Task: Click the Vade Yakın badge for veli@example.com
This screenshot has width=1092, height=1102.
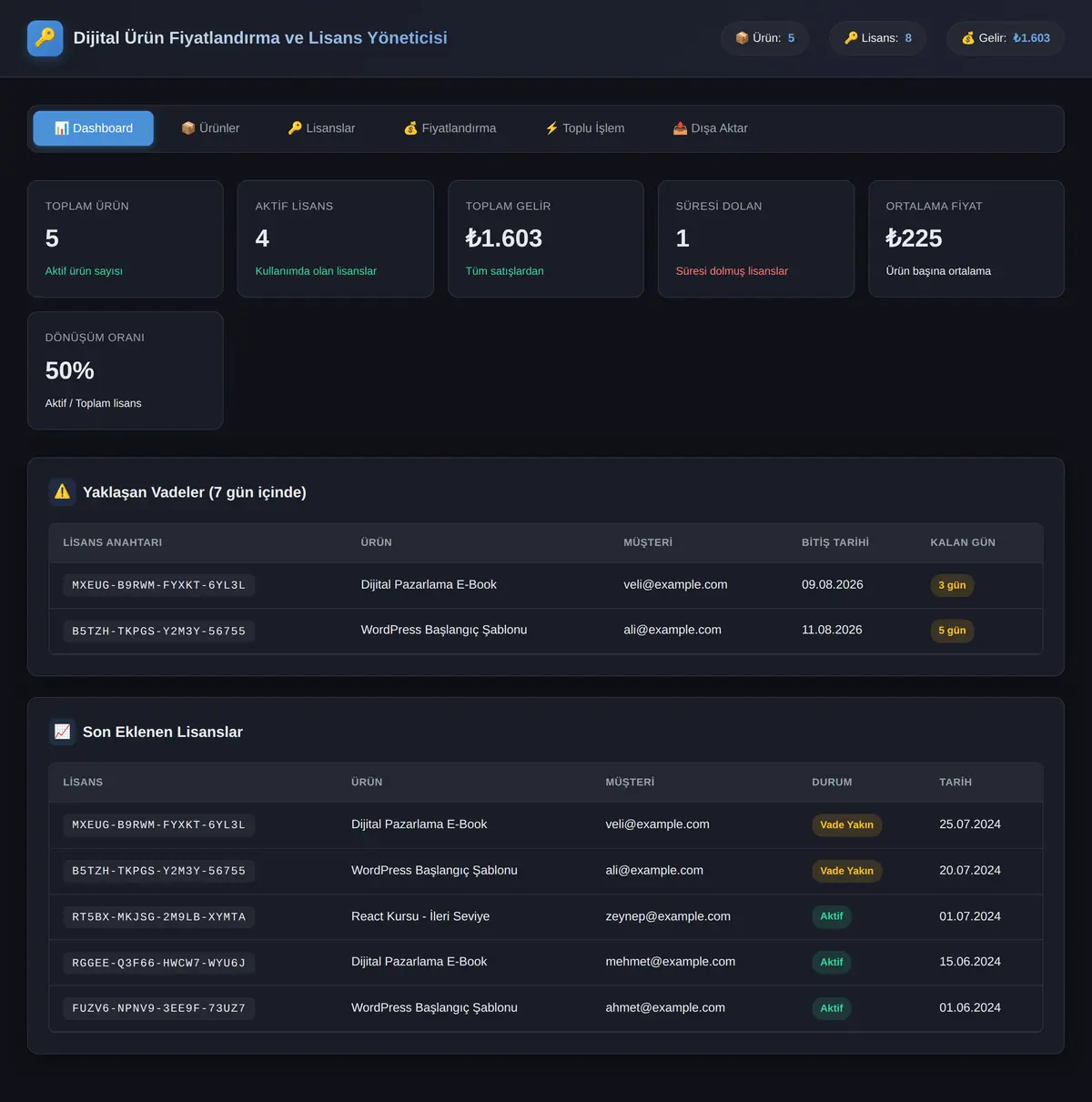Action: pos(846,825)
